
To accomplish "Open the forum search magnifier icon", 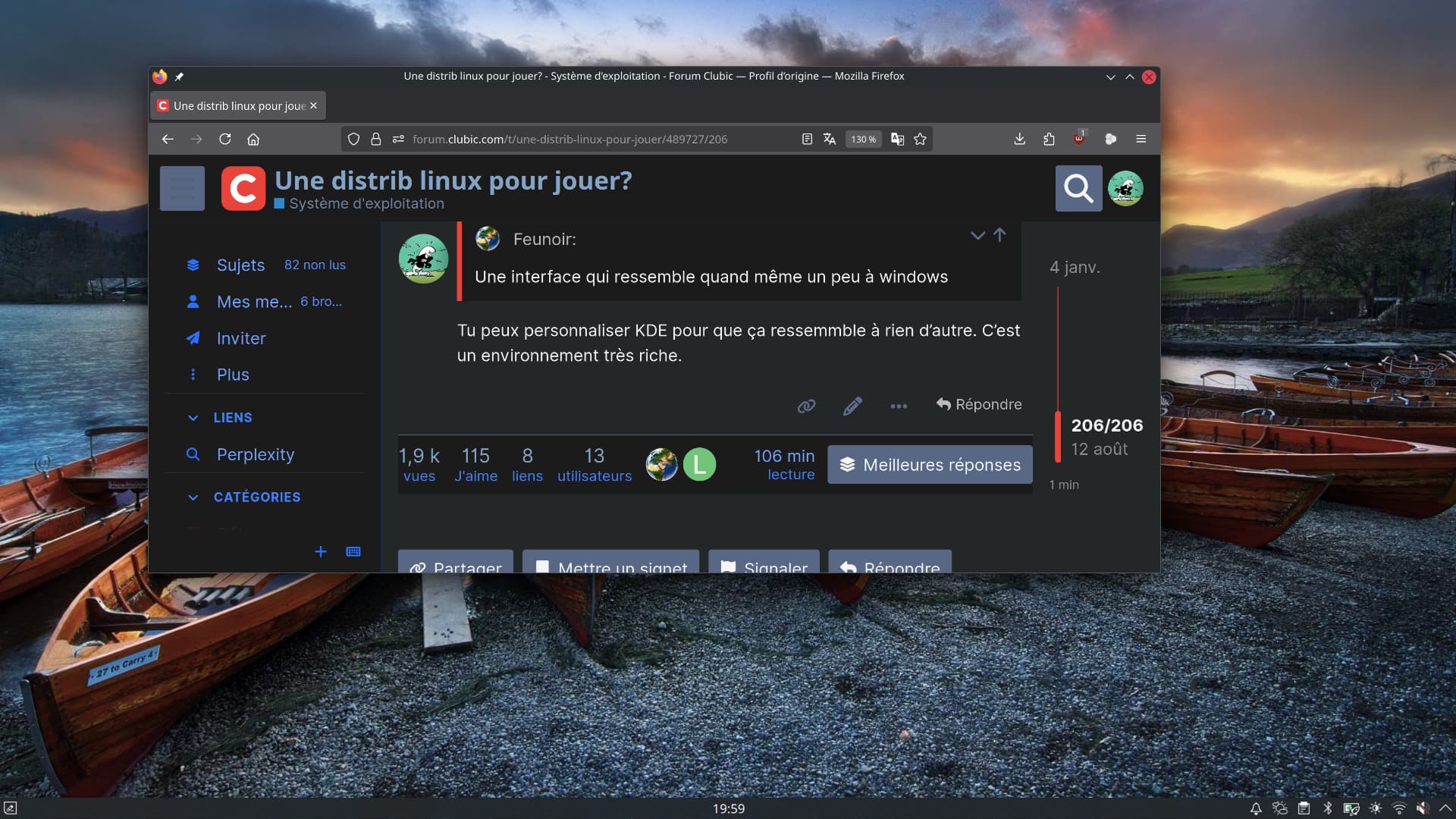I will point(1078,188).
